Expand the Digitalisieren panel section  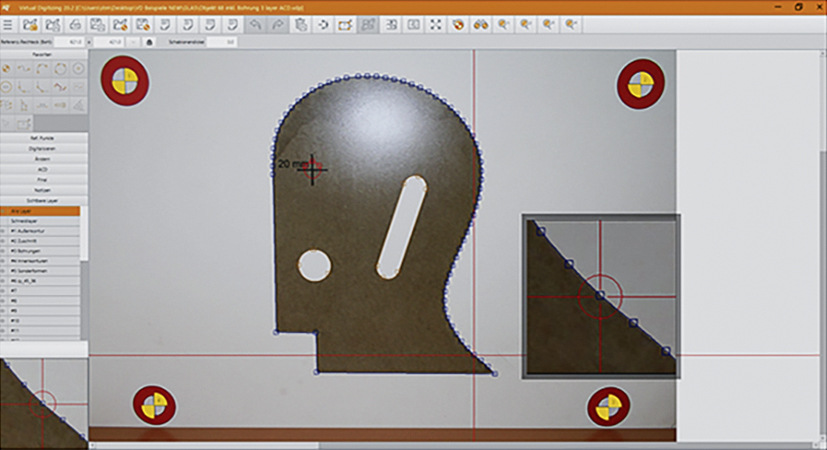click(43, 147)
